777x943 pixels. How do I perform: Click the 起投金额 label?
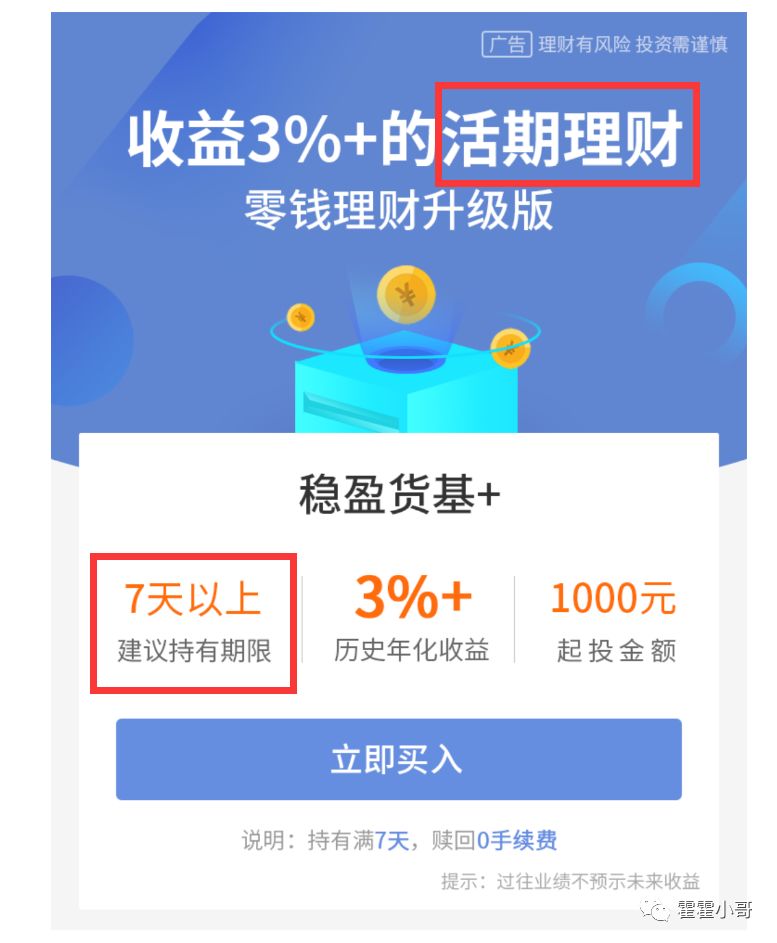[616, 651]
